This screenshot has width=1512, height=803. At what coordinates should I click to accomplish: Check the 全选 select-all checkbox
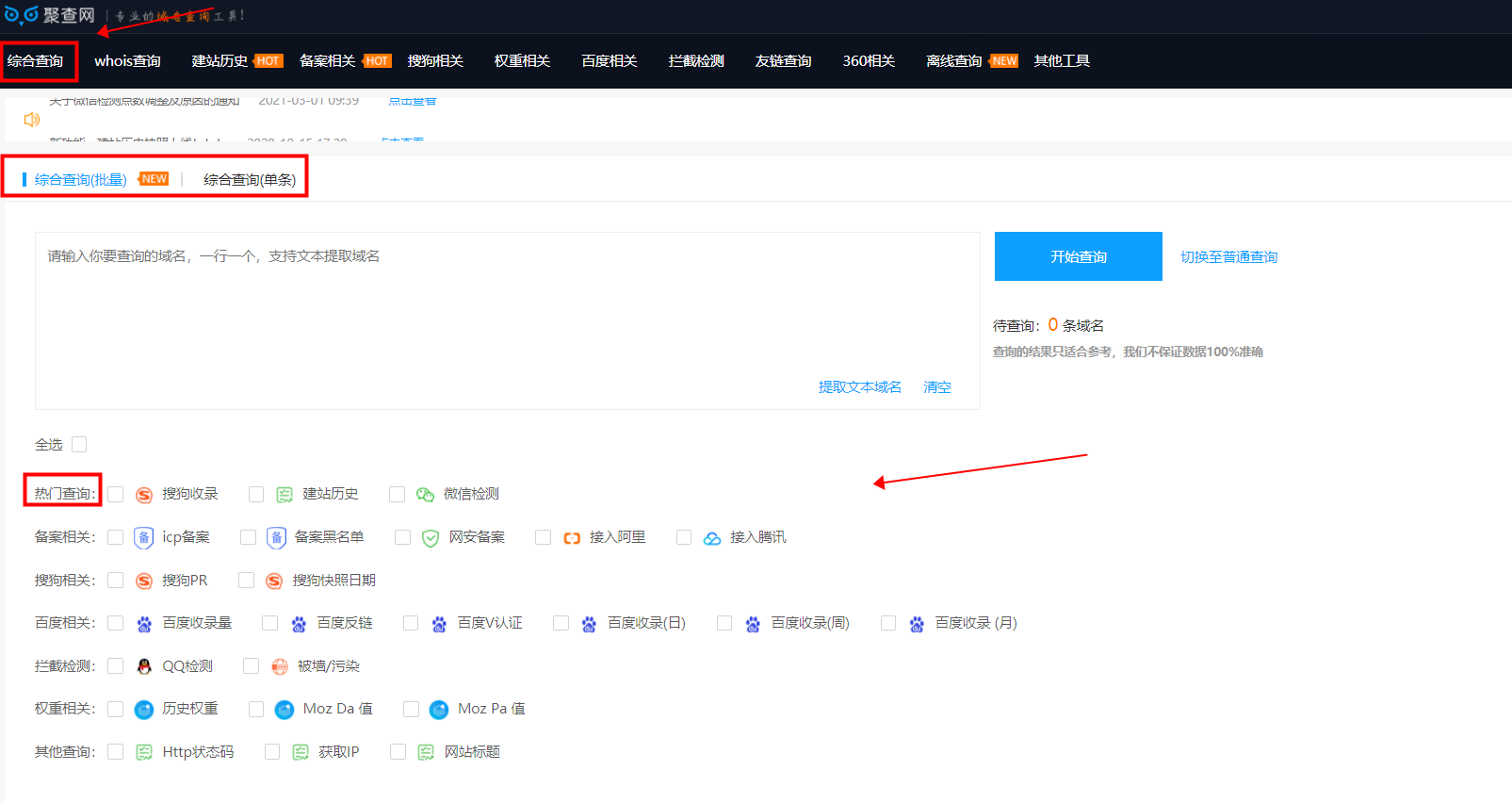[79, 444]
